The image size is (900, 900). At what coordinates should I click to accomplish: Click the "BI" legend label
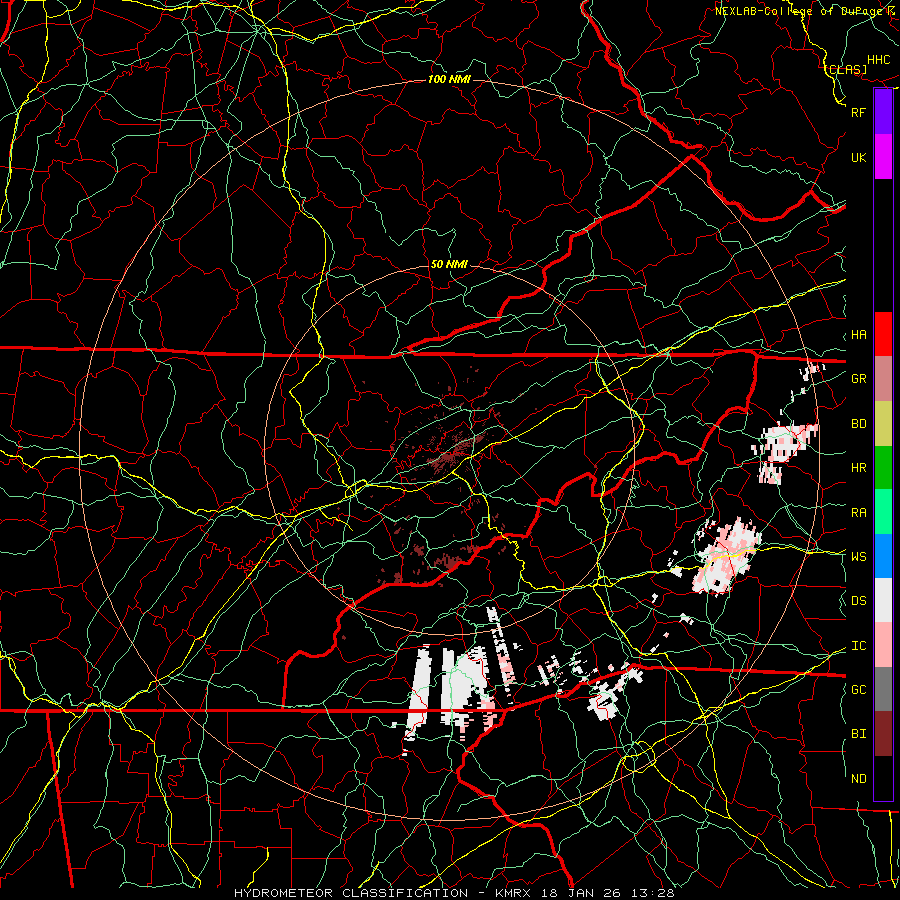[x=858, y=734]
